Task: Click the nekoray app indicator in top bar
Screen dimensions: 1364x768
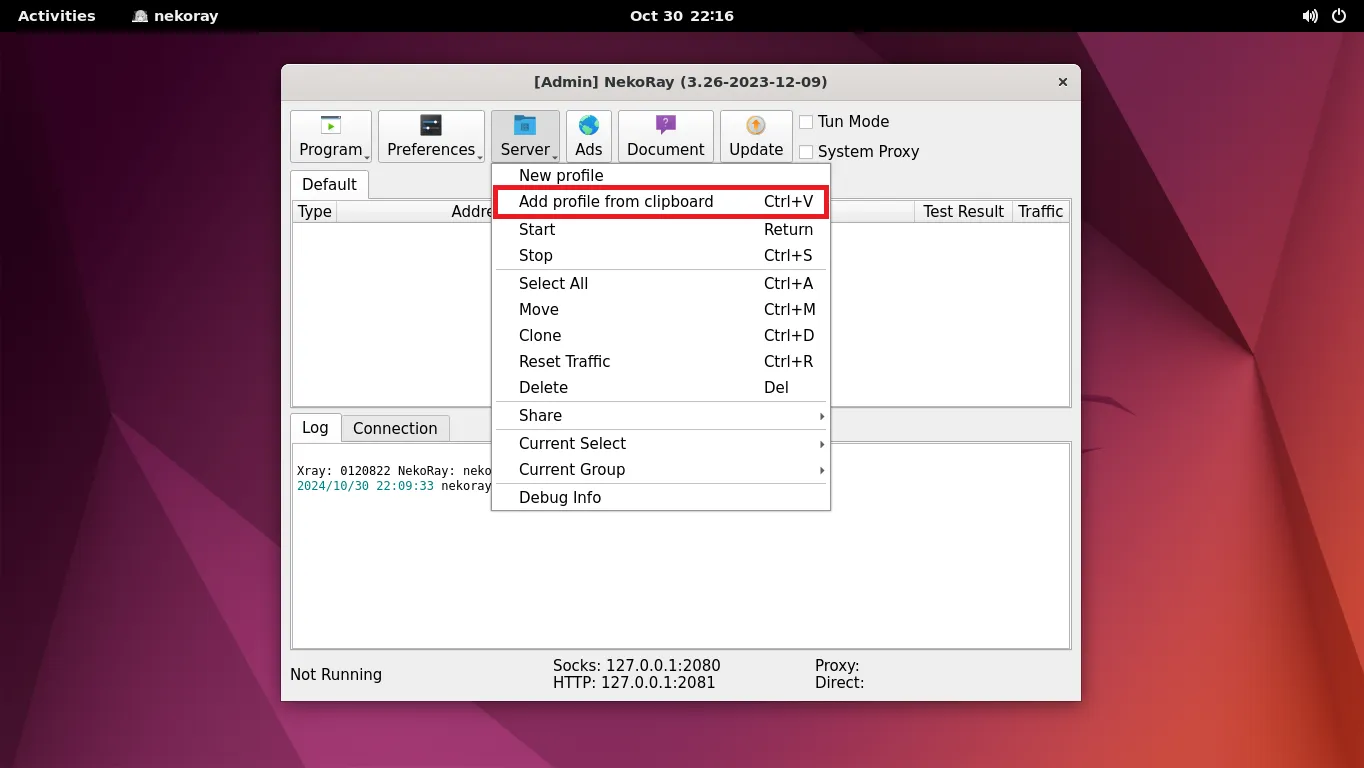Action: click(175, 16)
